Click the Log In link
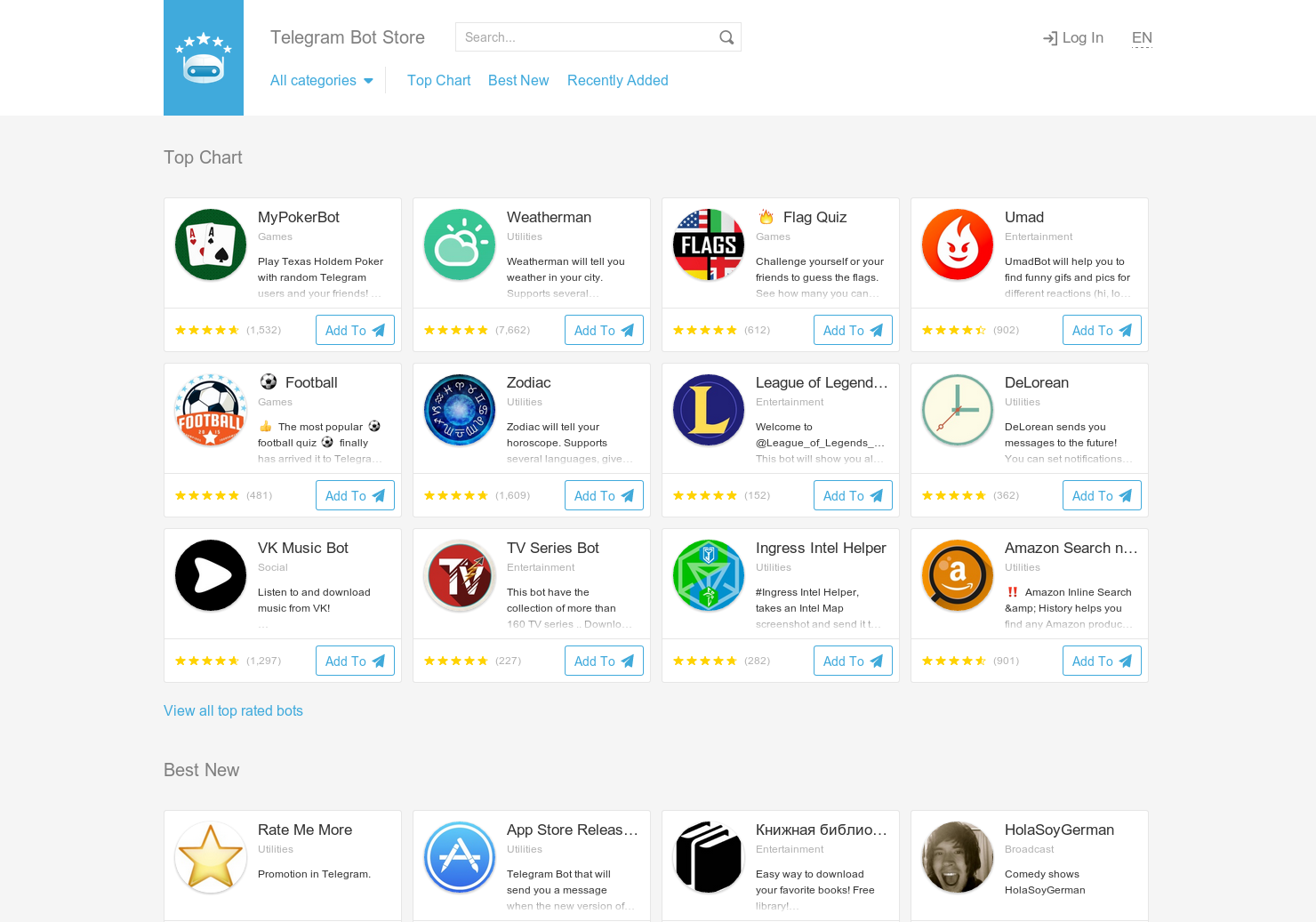 (1072, 37)
